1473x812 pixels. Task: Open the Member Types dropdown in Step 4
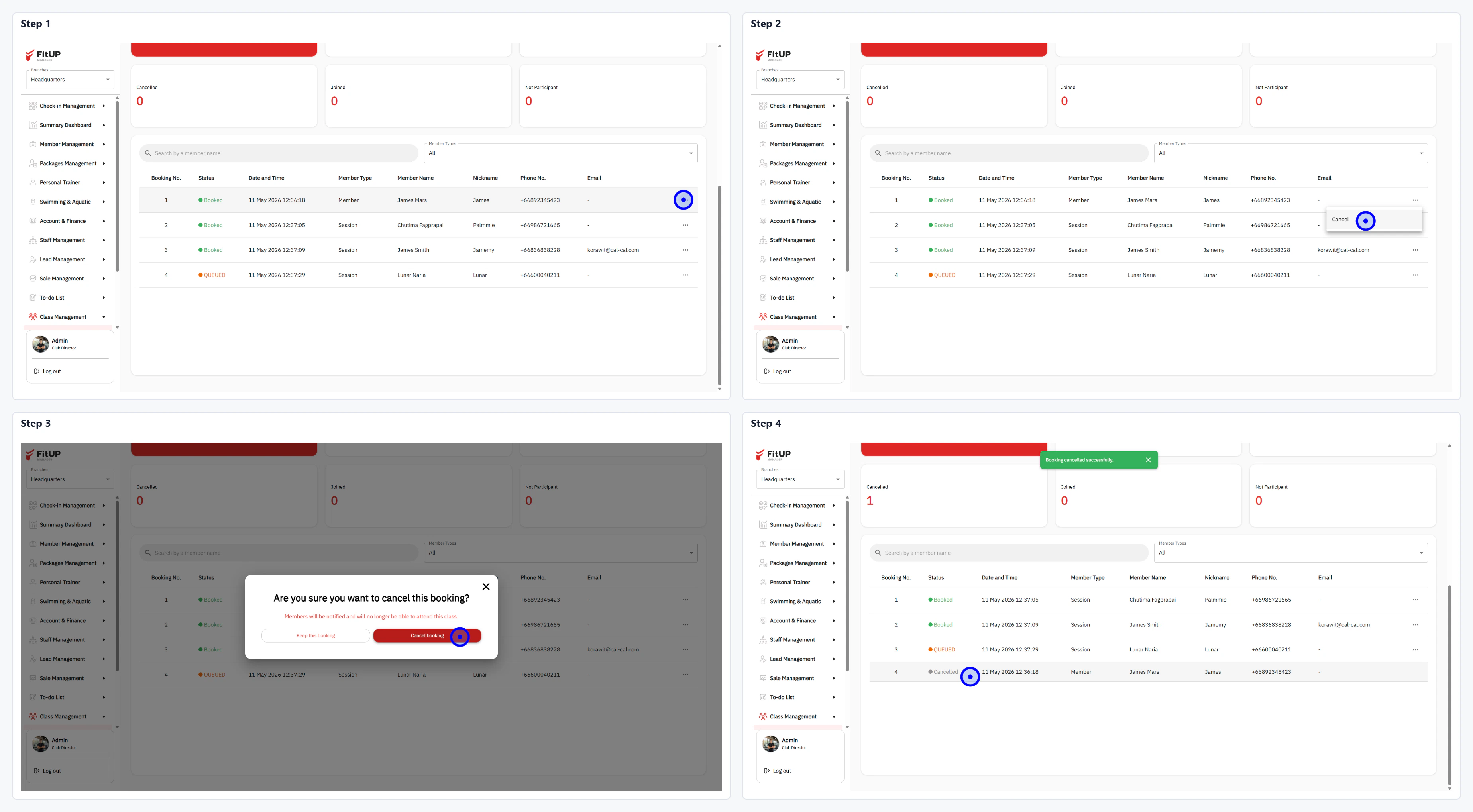[x=1290, y=553]
